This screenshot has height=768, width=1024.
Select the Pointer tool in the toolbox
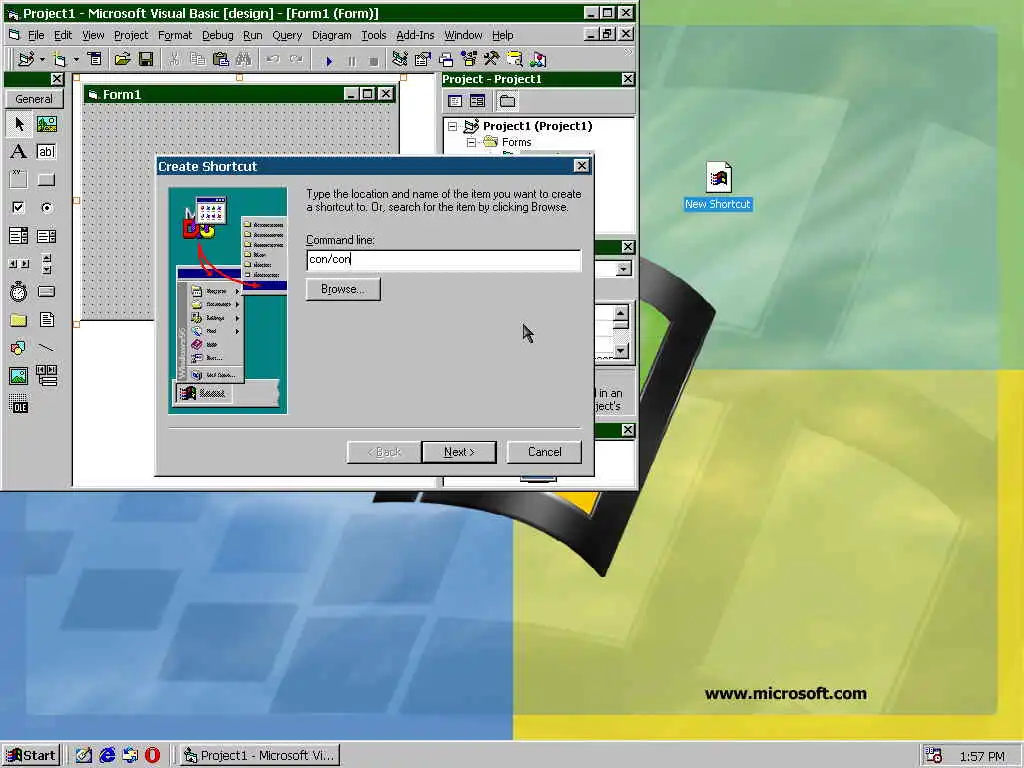19,123
